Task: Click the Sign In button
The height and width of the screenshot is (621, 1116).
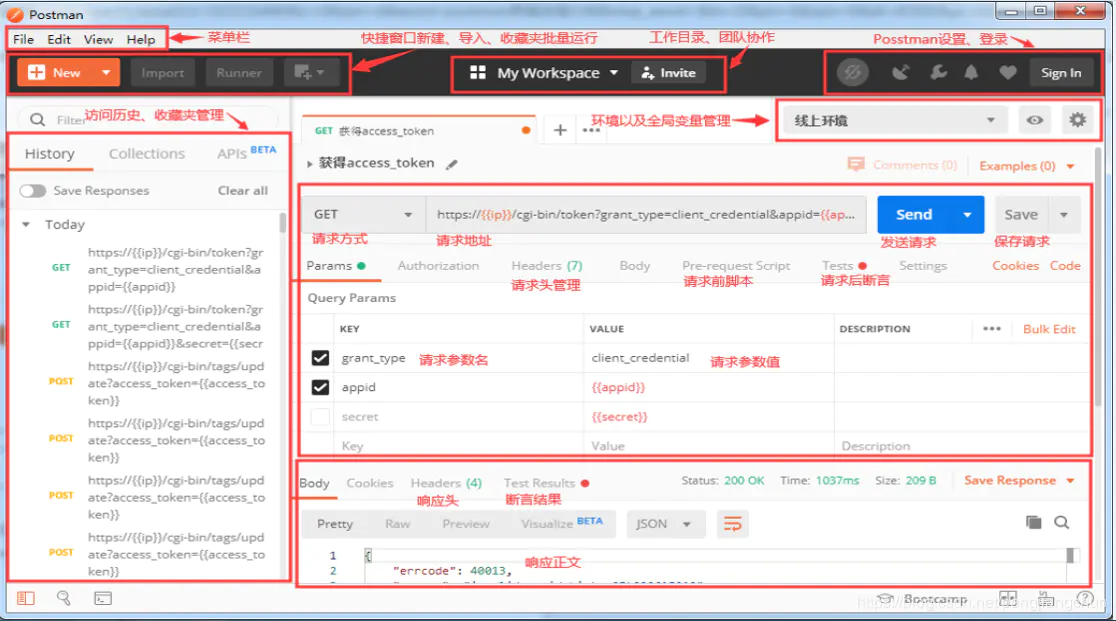Action: pos(1061,73)
